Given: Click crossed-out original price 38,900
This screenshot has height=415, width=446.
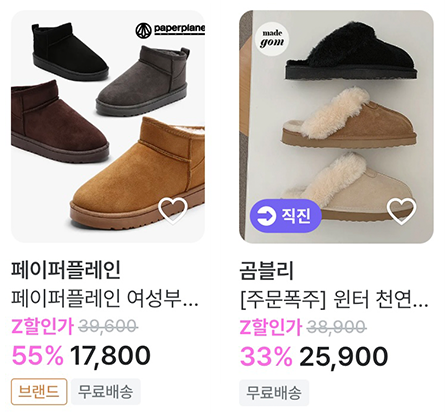Looking at the screenshot, I should point(336,327).
